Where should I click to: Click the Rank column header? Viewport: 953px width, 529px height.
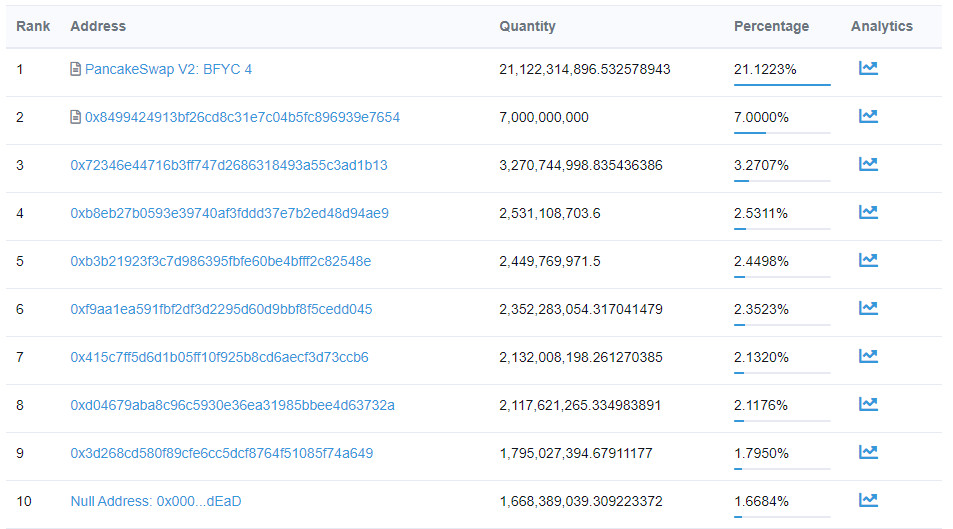tap(33, 26)
